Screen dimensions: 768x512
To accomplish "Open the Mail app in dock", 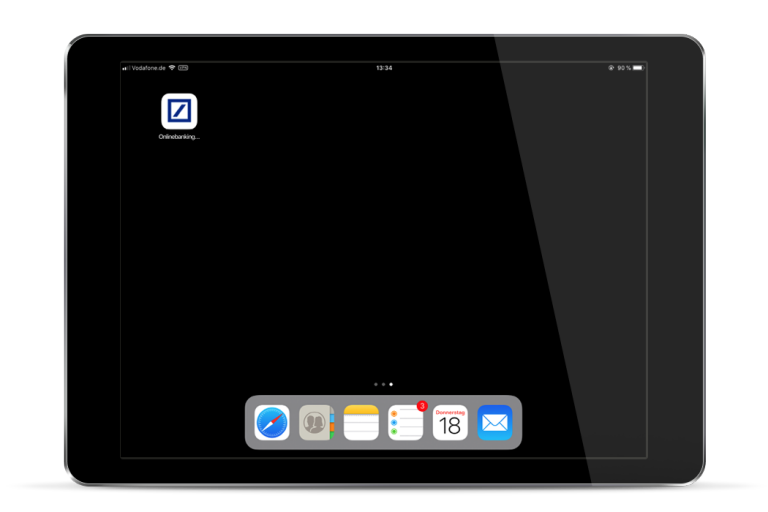I will point(495,422).
